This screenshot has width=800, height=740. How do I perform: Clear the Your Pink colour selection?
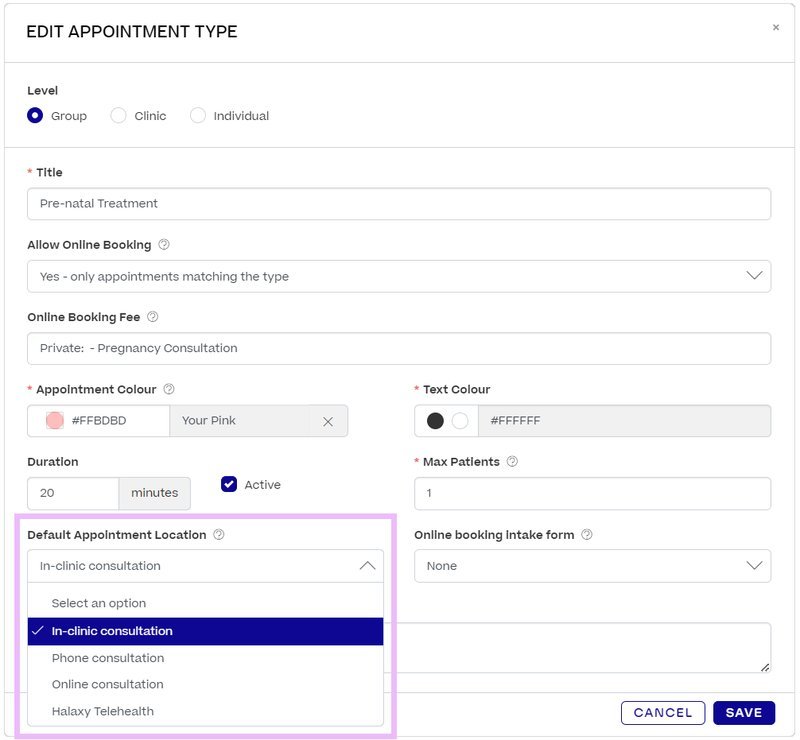pos(328,421)
